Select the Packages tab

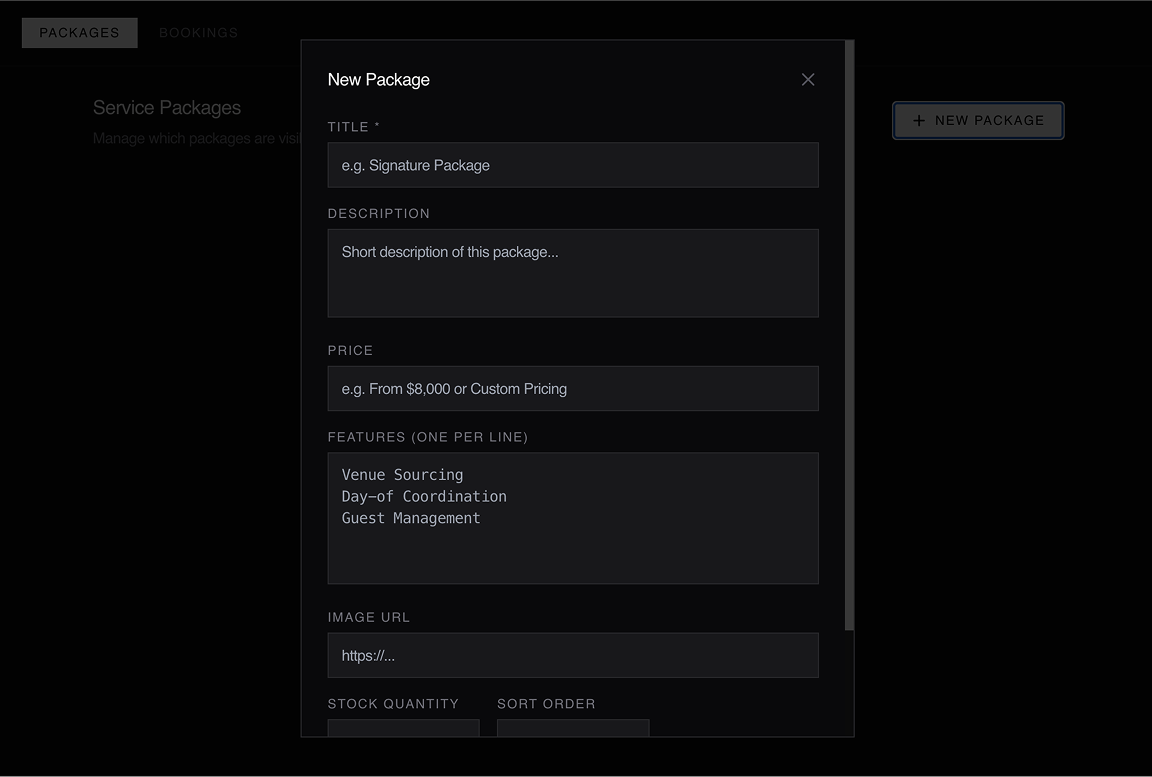(79, 33)
